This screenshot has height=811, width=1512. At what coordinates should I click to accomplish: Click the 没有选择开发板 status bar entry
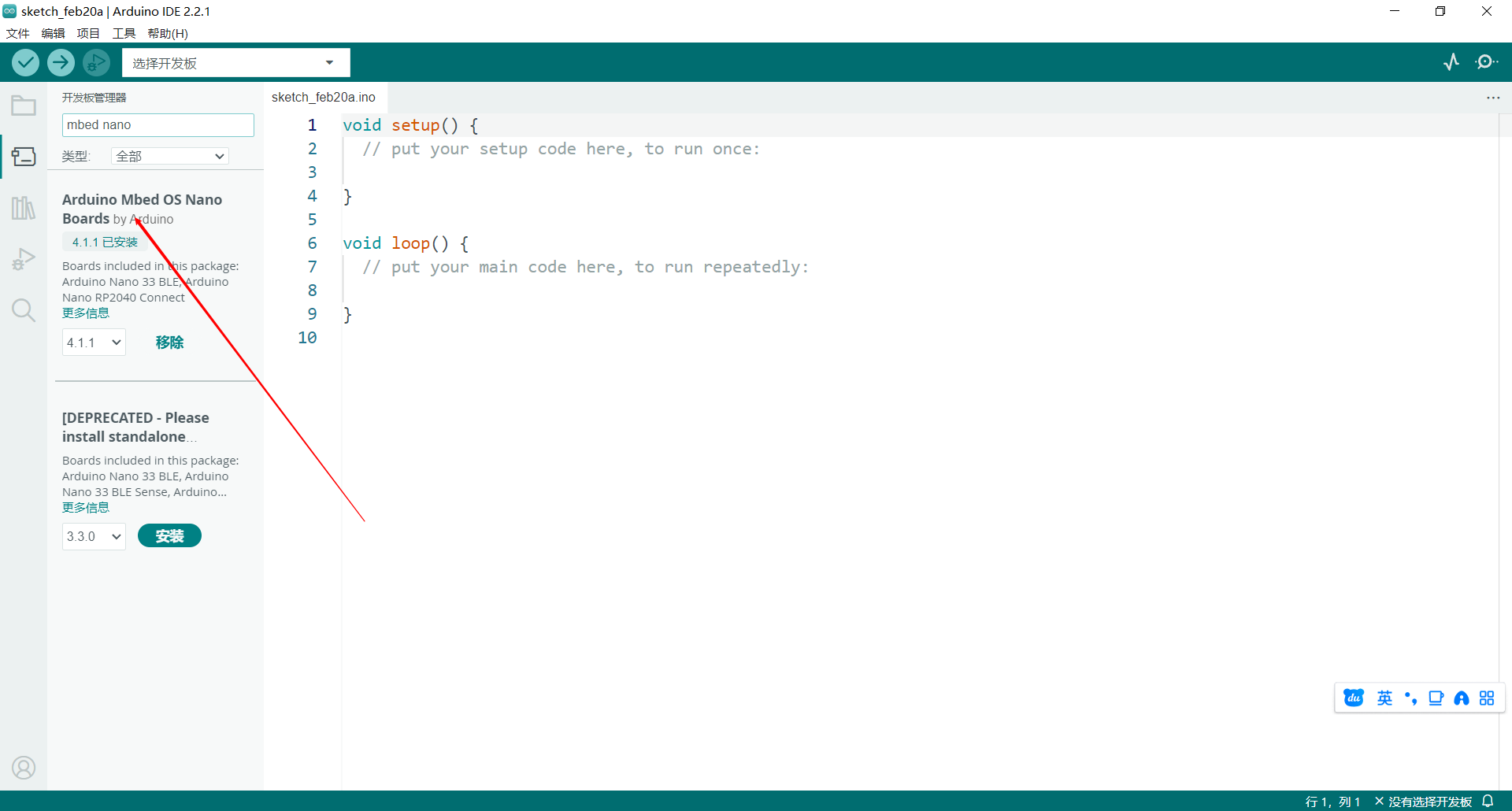pyautogui.click(x=1424, y=802)
